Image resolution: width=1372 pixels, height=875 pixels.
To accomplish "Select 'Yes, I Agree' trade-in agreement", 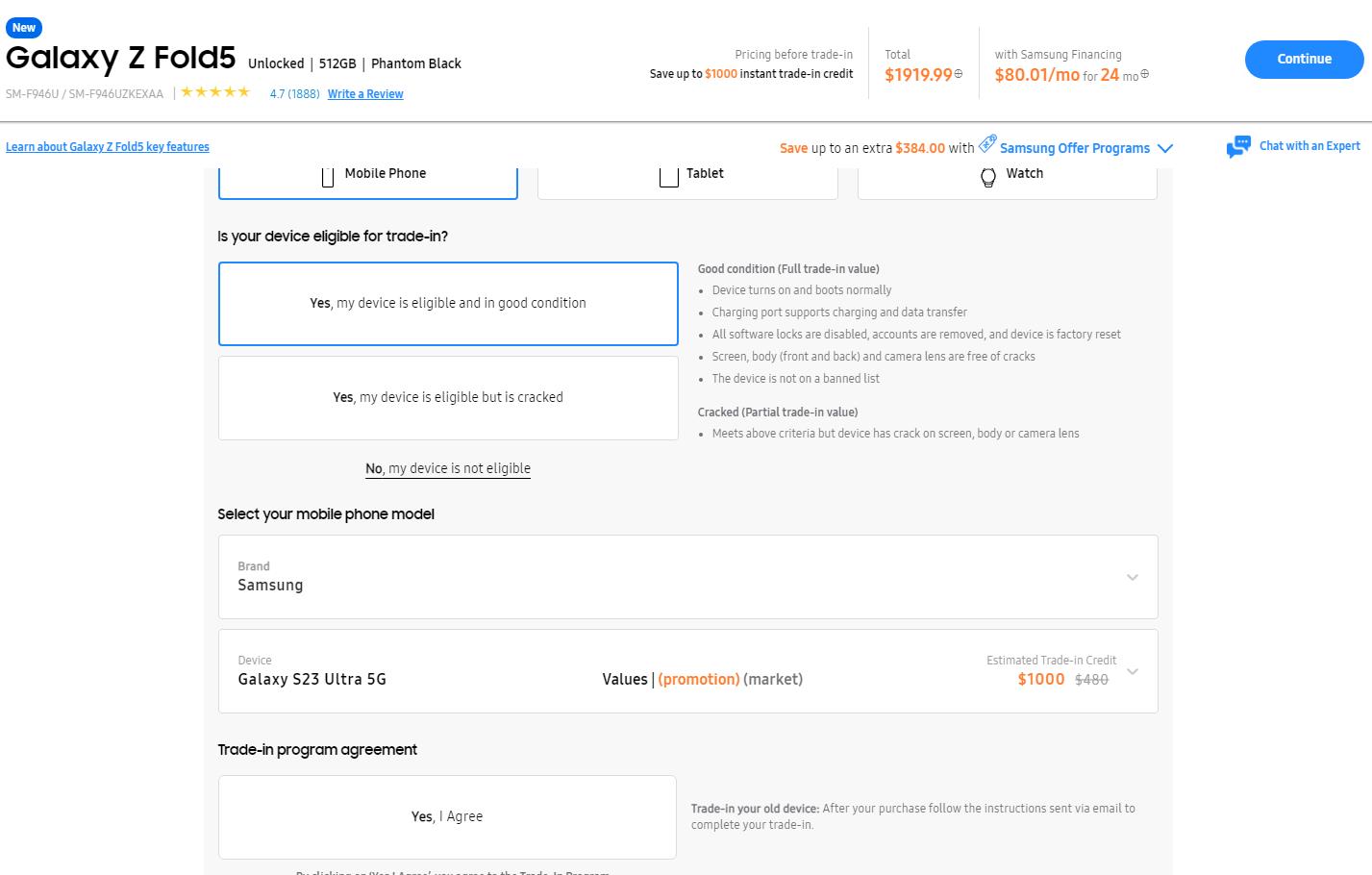I will pyautogui.click(x=447, y=816).
